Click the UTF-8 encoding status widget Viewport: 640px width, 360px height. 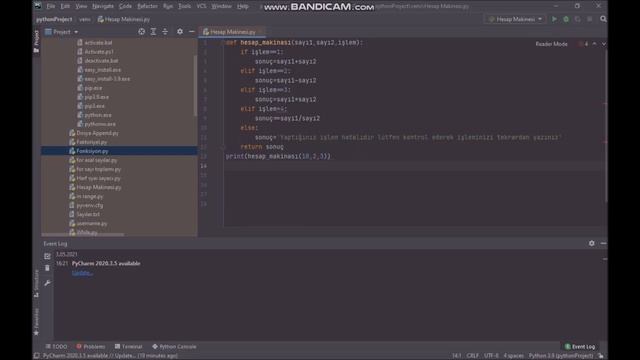[491, 356]
